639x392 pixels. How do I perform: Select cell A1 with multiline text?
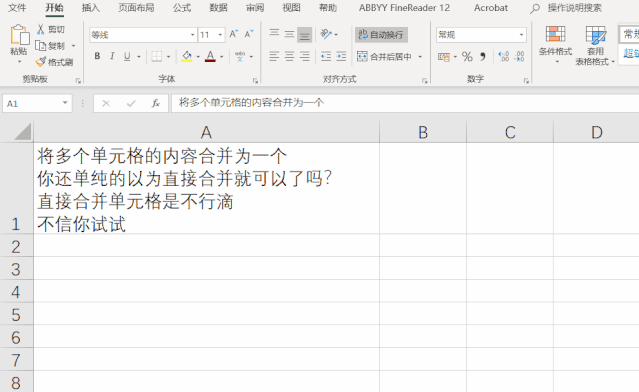(x=206, y=188)
